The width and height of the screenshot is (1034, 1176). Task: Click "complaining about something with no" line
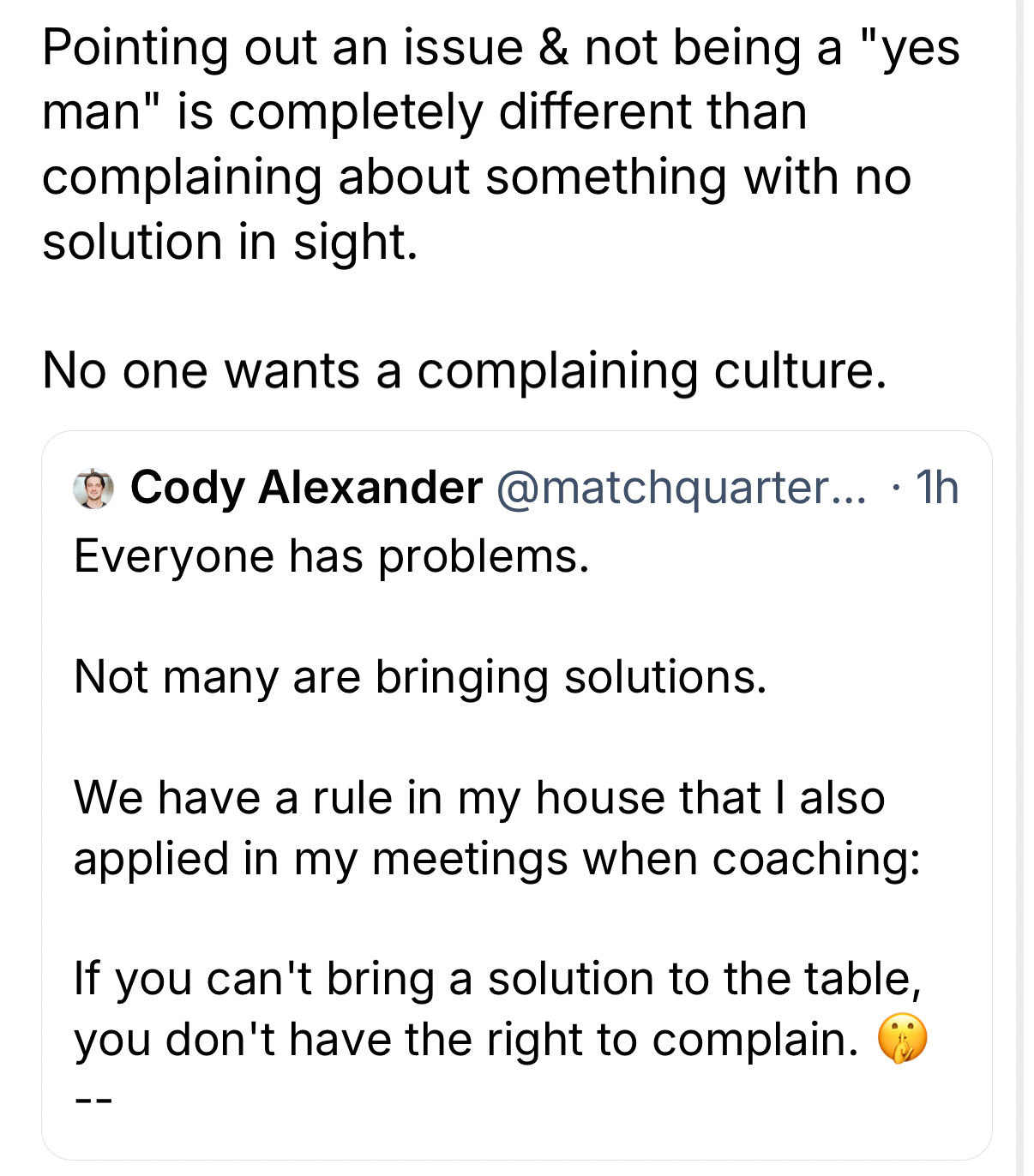[476, 177]
